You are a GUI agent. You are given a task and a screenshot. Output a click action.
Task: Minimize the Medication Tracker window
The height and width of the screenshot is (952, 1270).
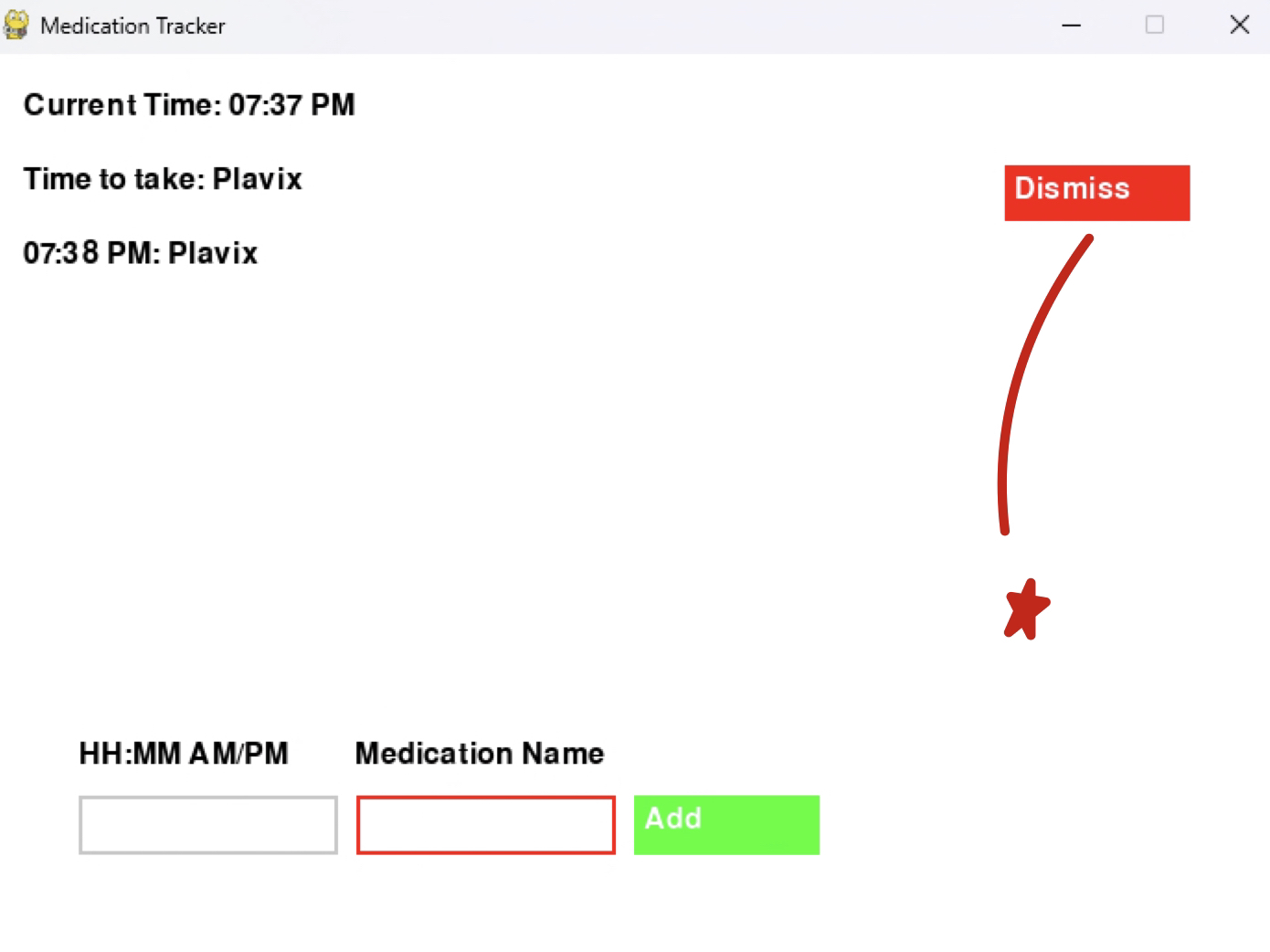(1071, 26)
